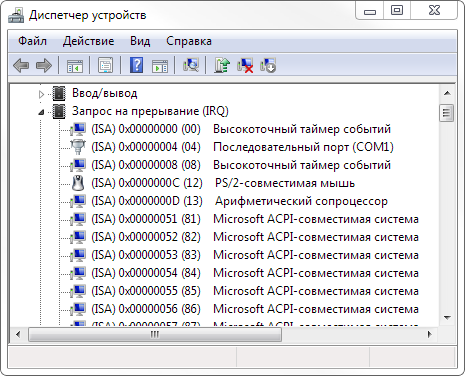Click the horizontal scrollbar right arrow
This screenshot has height=376, width=465.
click(x=430, y=334)
